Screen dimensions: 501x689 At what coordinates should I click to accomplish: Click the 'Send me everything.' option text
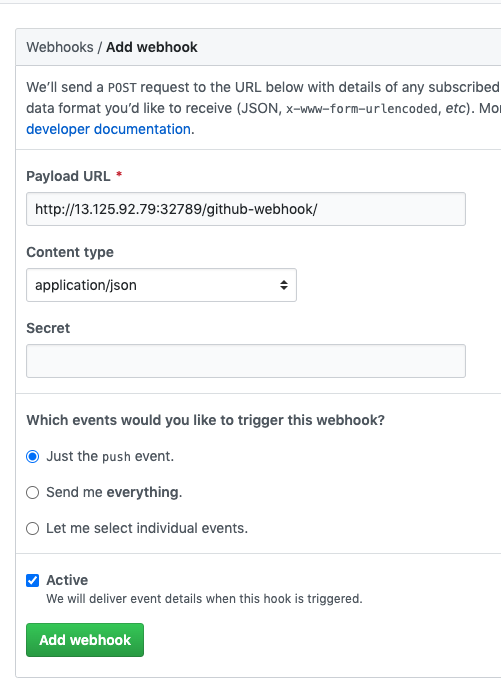coord(114,492)
